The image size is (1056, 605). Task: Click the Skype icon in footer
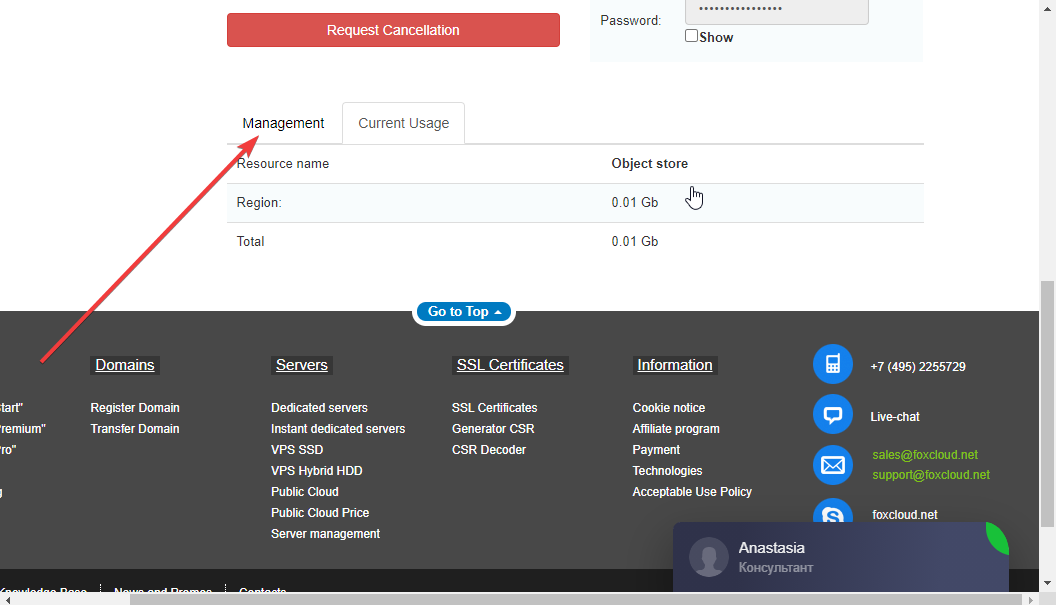click(x=832, y=514)
